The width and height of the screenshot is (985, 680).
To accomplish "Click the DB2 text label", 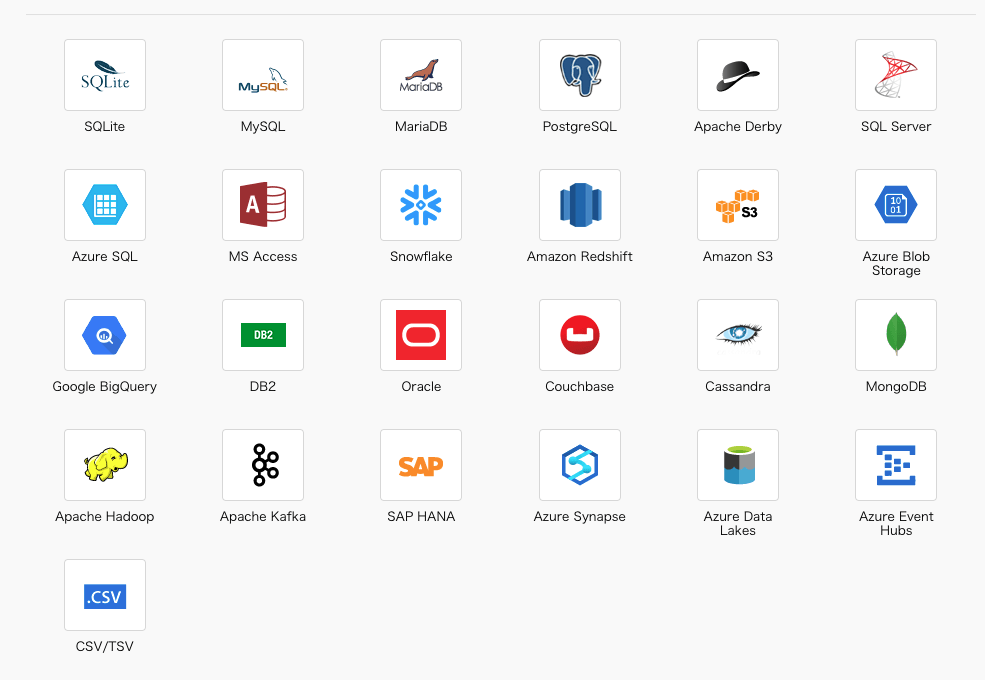I will tap(263, 387).
